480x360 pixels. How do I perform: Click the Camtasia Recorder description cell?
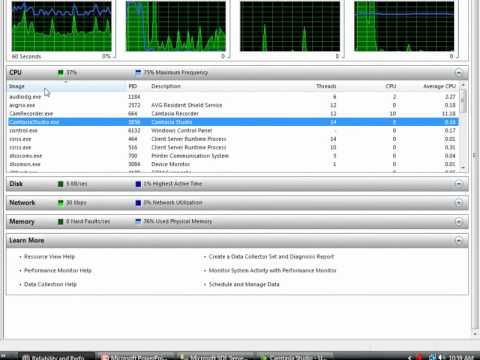pyautogui.click(x=175, y=114)
